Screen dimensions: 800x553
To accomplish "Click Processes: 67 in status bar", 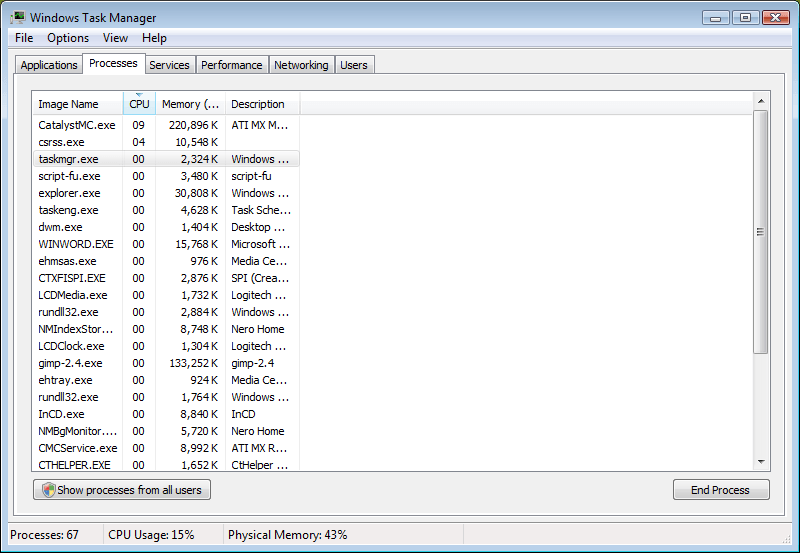I will (44, 535).
